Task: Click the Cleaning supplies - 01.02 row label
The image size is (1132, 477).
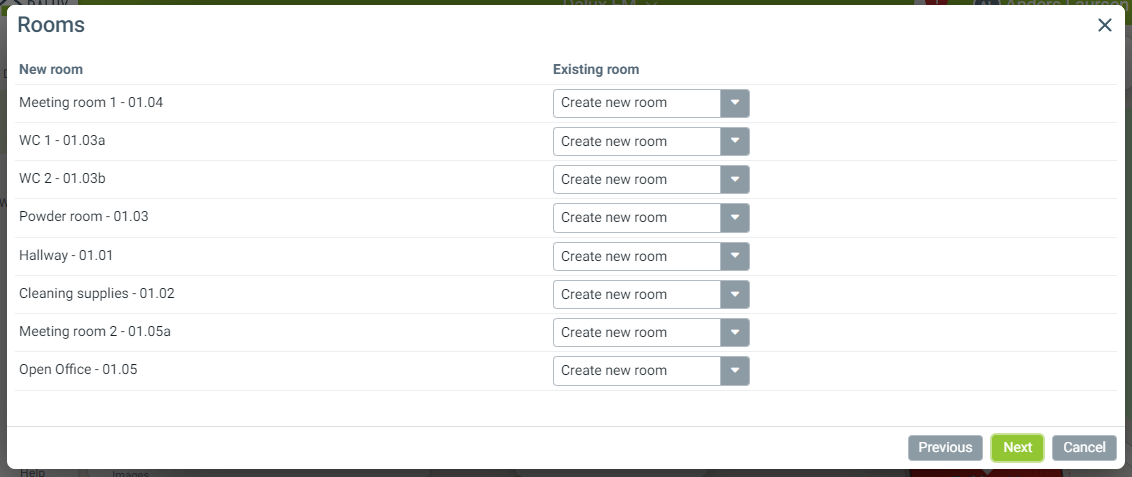Action: (97, 293)
